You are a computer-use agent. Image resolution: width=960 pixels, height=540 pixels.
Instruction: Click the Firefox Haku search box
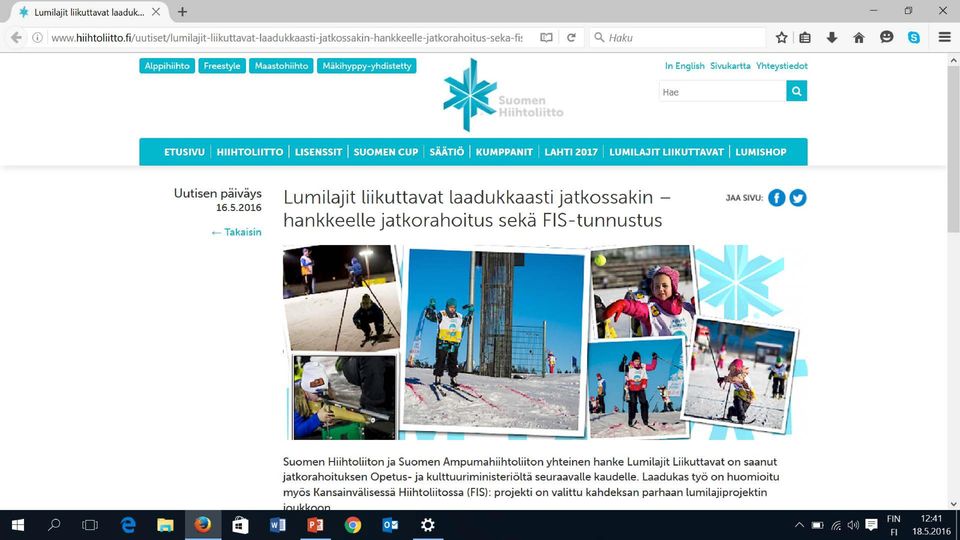point(678,37)
